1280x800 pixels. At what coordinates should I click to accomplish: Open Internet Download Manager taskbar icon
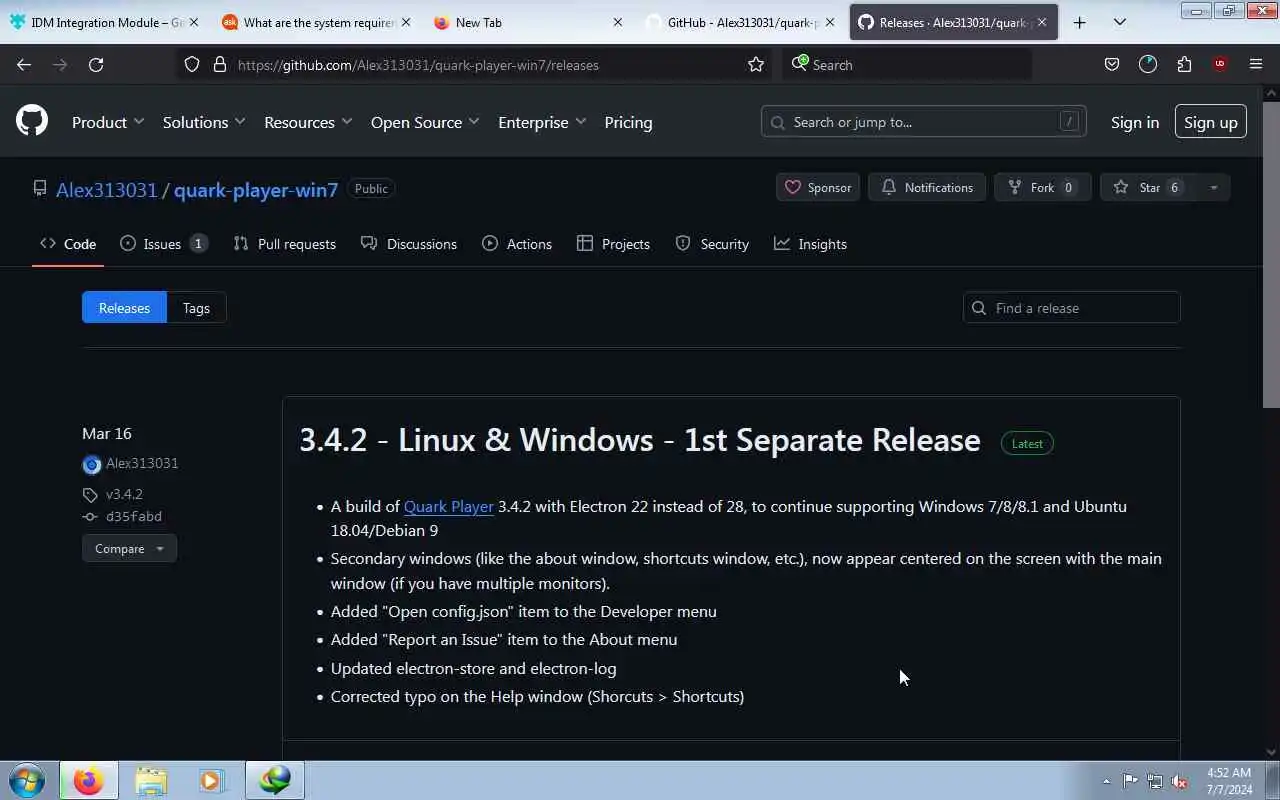[x=274, y=780]
